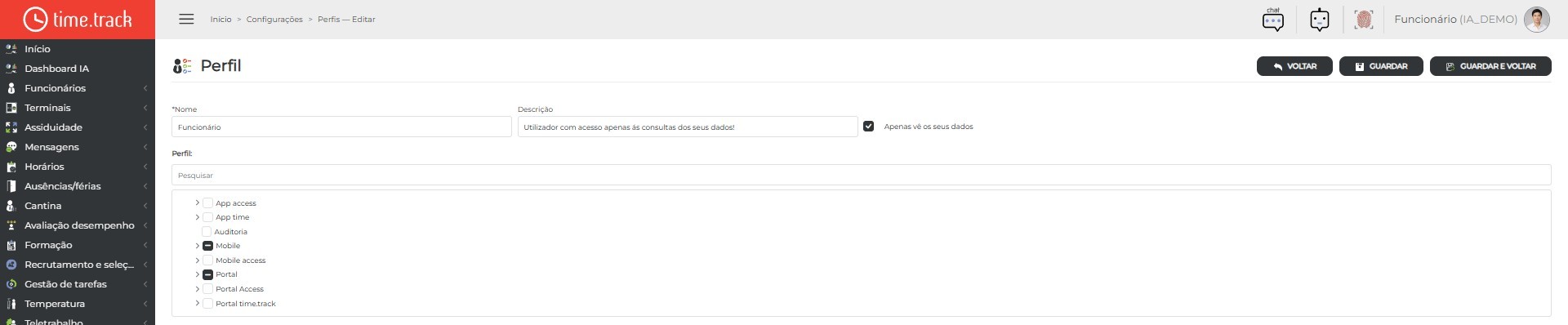Click the Assiduidade sidebar icon
The width and height of the screenshot is (1568, 325).
11,127
